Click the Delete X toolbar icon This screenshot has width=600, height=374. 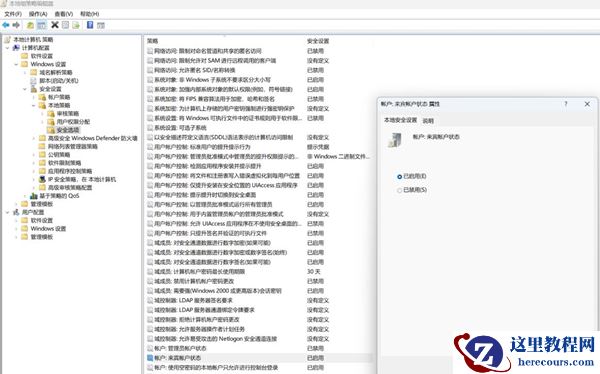55,25
